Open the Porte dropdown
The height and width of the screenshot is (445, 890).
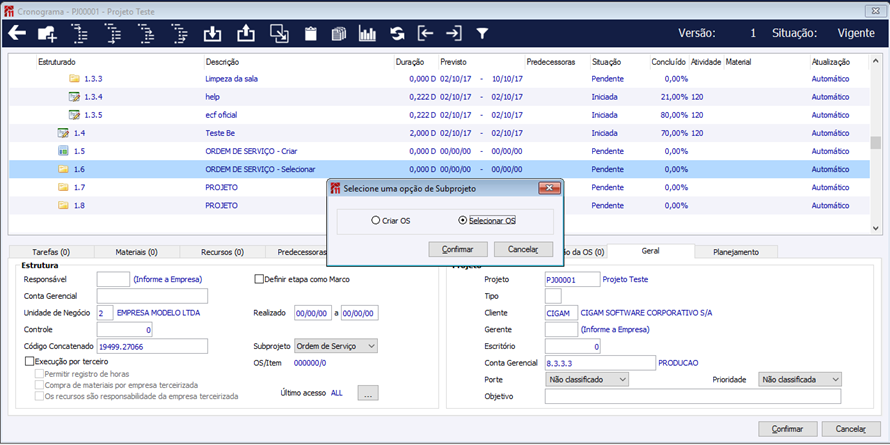586,379
